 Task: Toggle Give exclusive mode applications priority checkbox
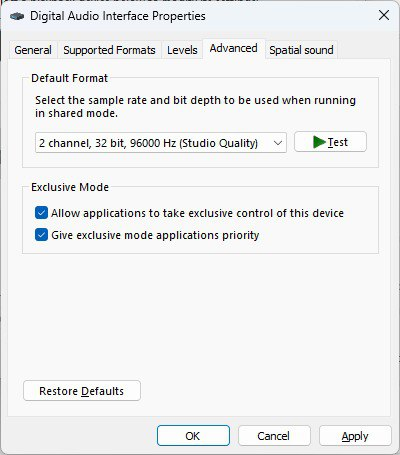point(41,235)
